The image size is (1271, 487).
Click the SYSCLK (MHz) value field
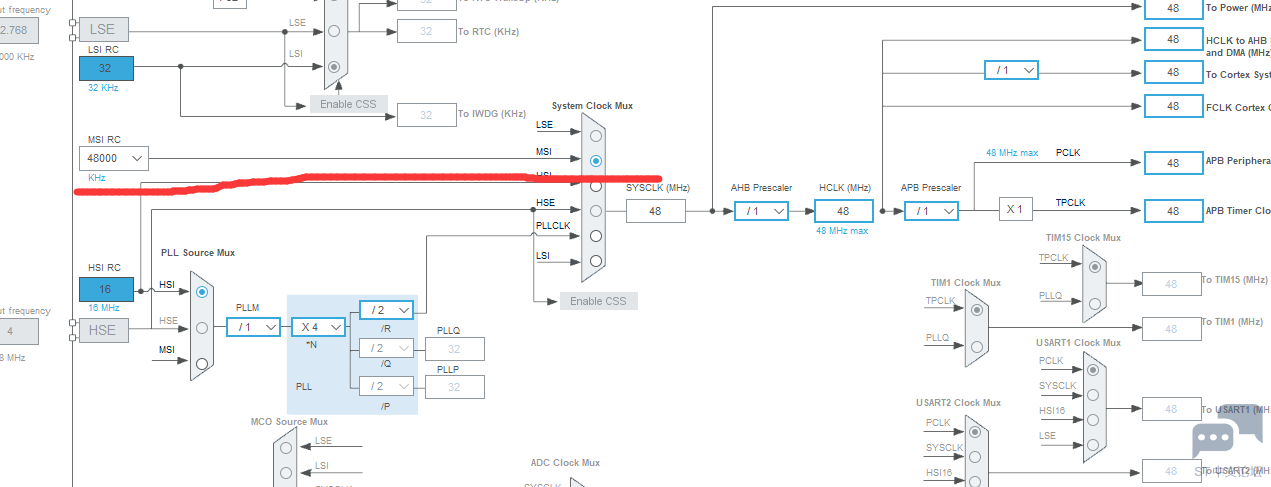(656, 211)
